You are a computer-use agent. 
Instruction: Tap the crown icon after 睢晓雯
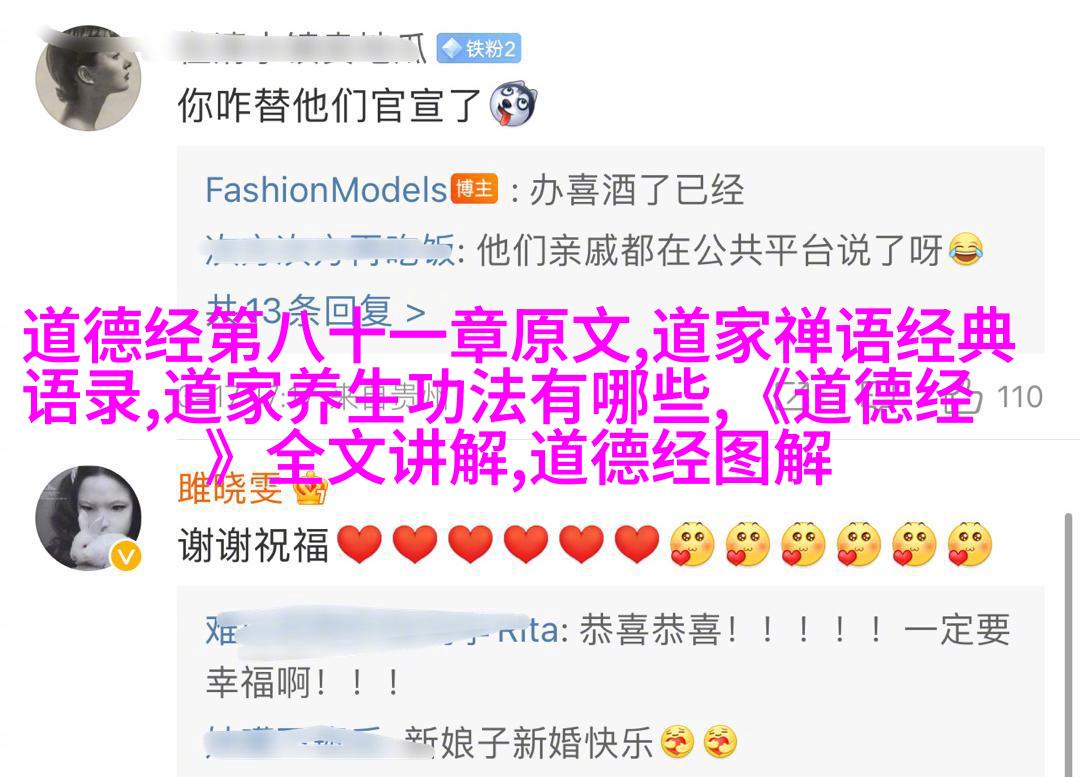click(x=310, y=488)
